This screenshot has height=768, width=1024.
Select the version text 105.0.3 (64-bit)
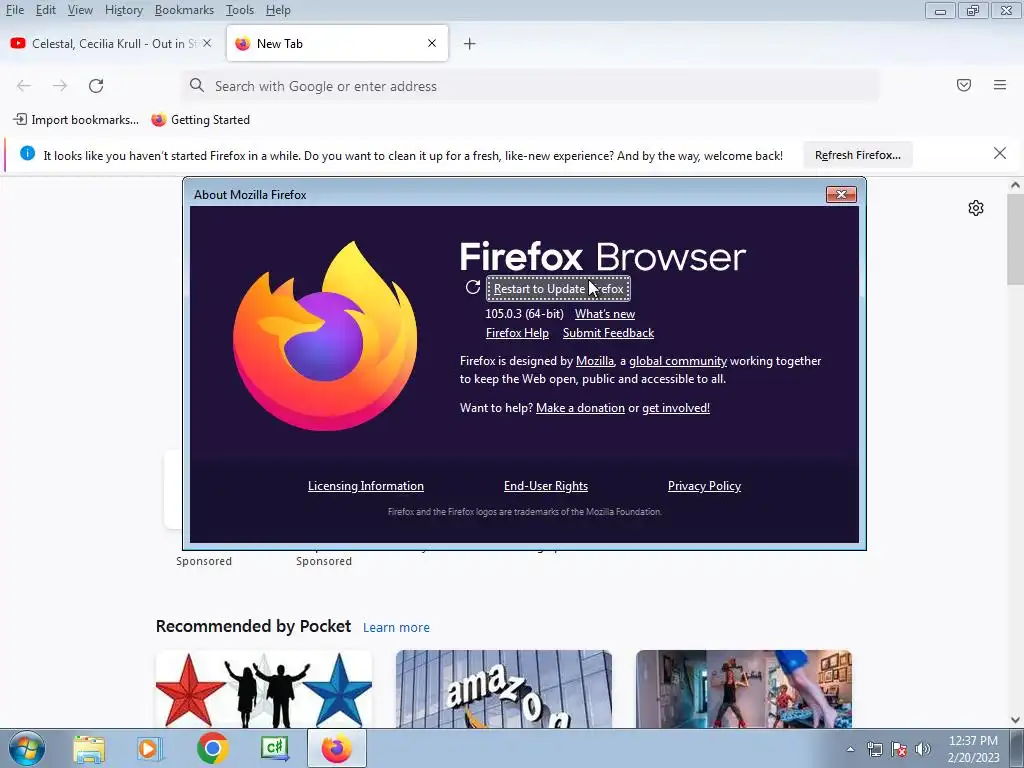(x=524, y=314)
